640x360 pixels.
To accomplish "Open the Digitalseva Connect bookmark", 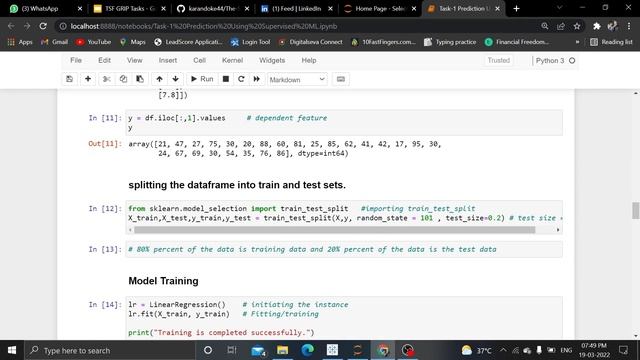I will pos(311,42).
